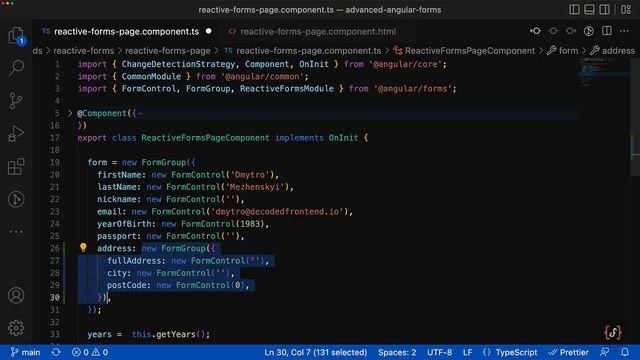Open errors and warnings in status bar

(x=90, y=352)
